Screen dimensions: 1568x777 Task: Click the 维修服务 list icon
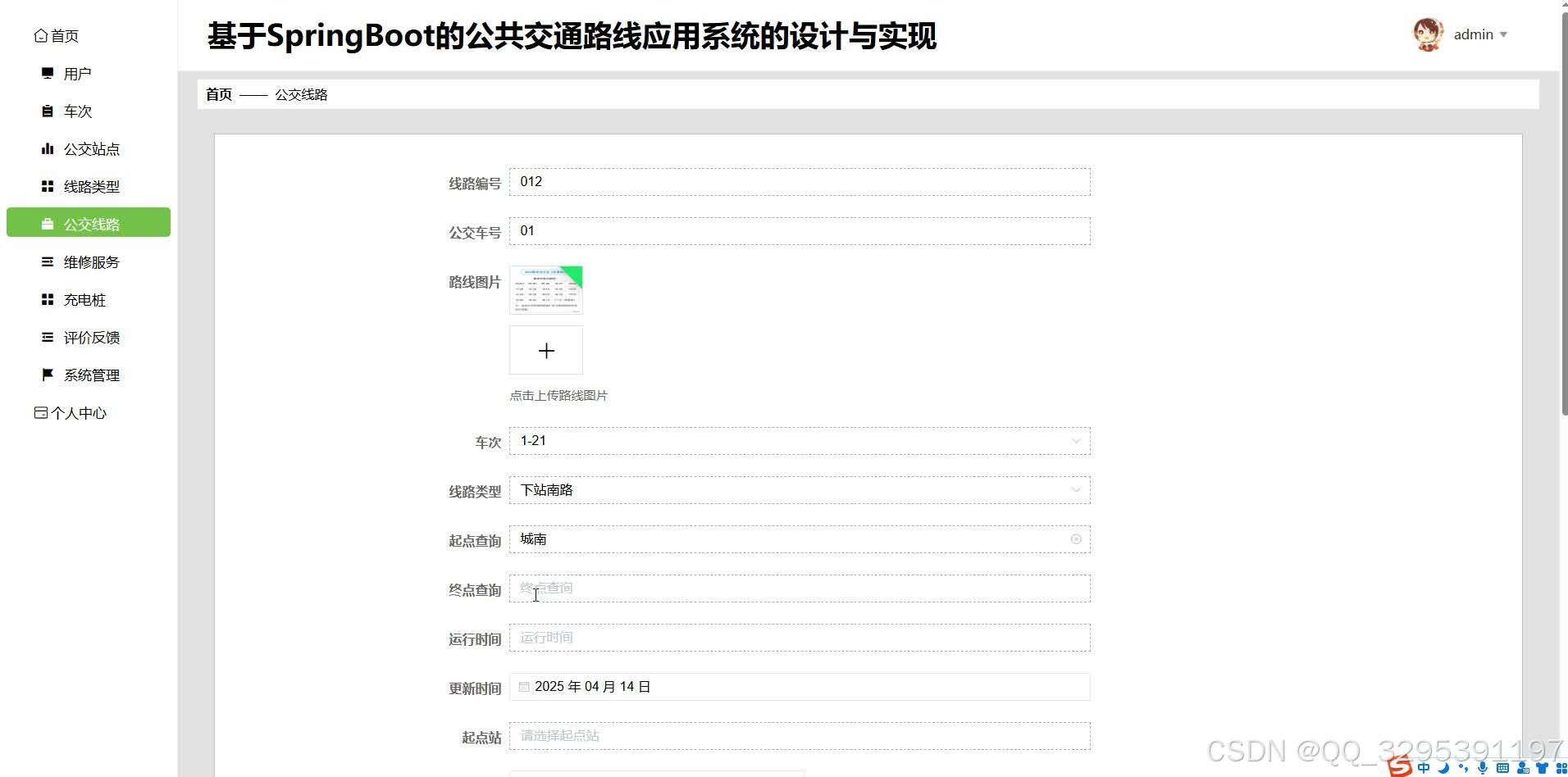pos(48,261)
